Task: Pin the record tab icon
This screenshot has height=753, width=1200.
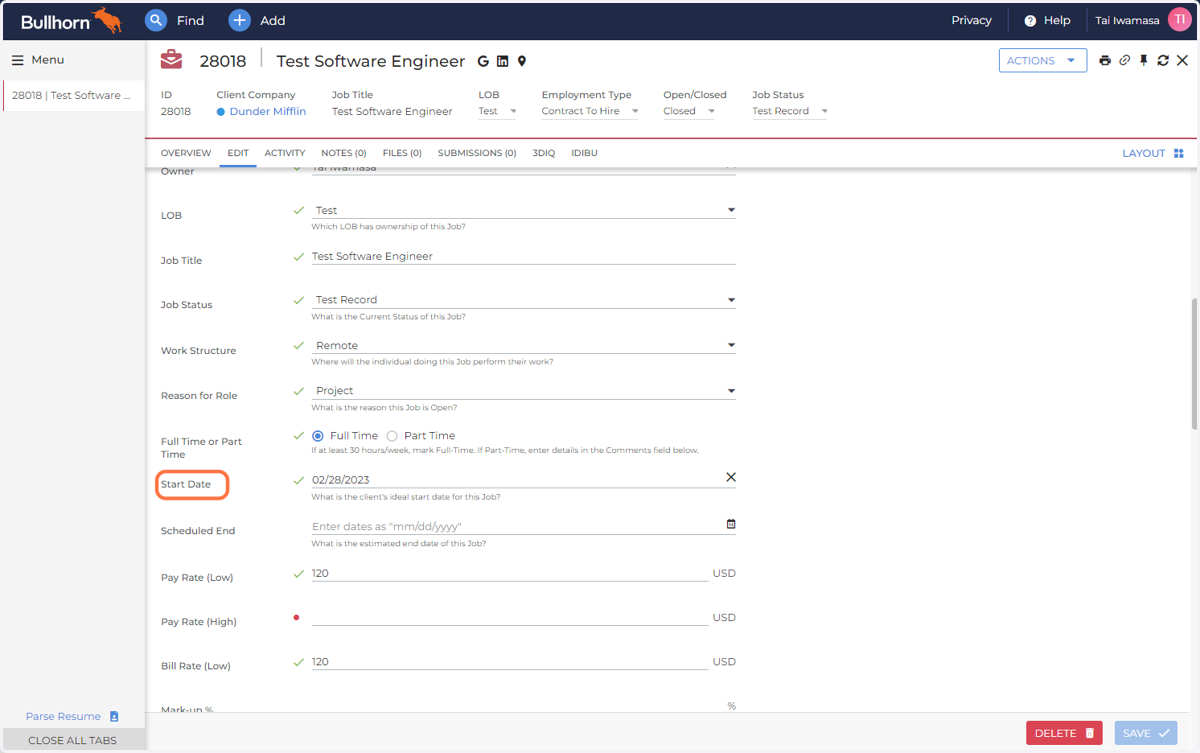Action: [1144, 60]
